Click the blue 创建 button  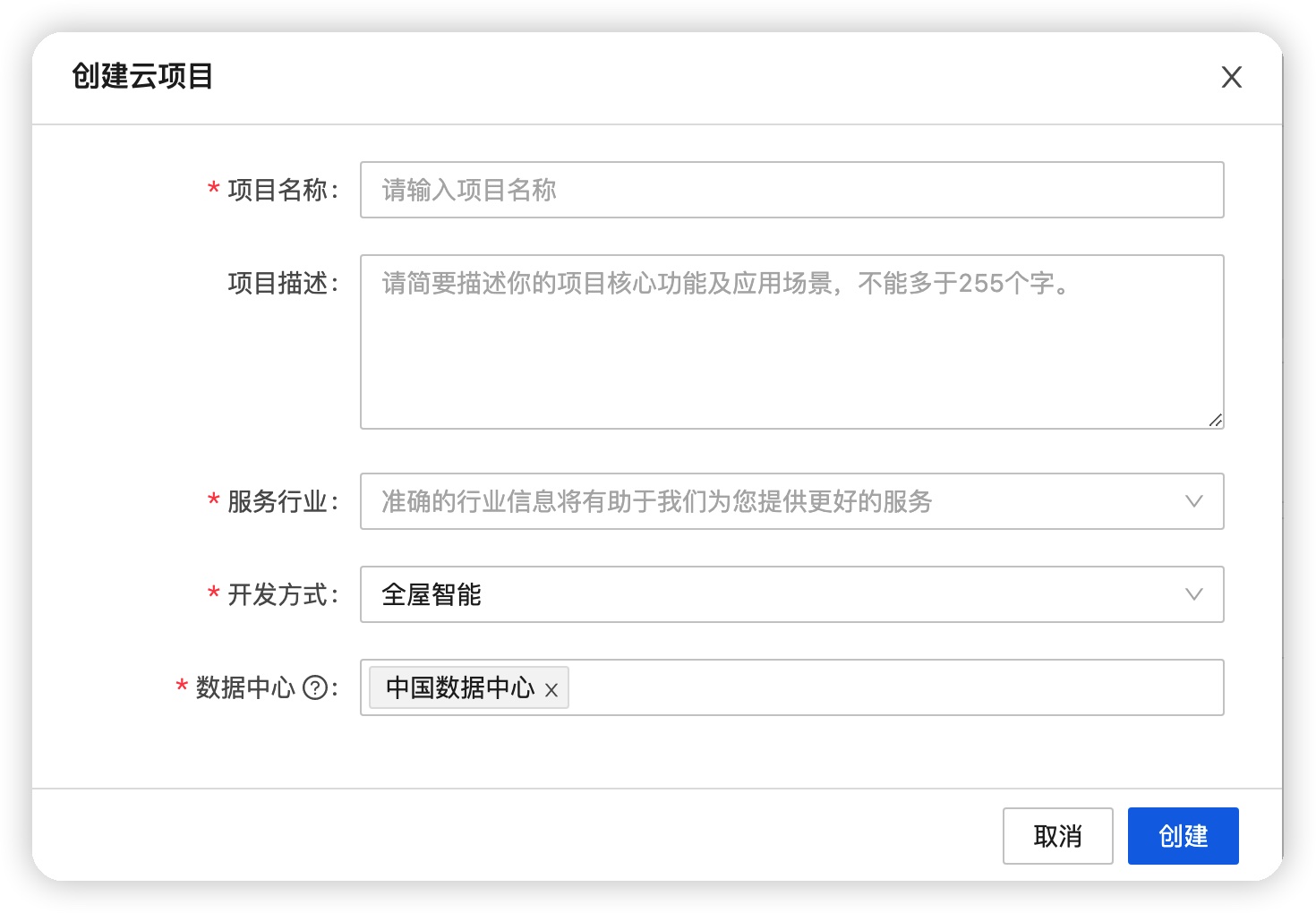(1183, 836)
